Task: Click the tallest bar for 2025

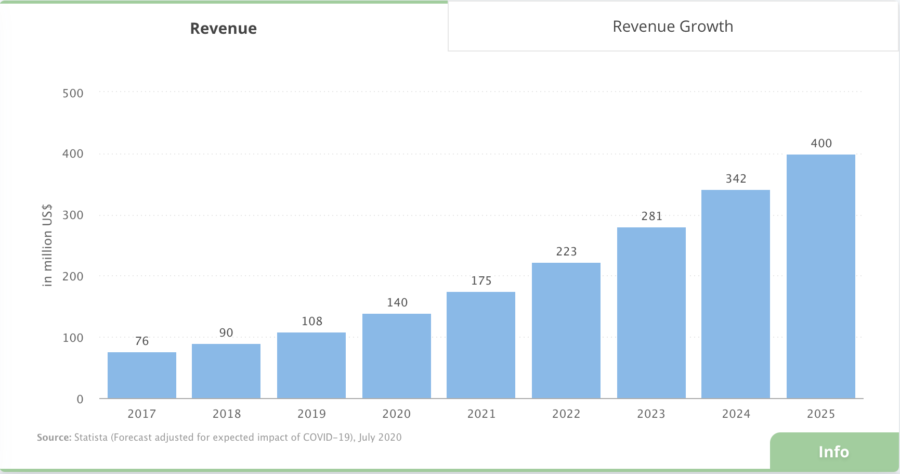Action: click(821, 276)
